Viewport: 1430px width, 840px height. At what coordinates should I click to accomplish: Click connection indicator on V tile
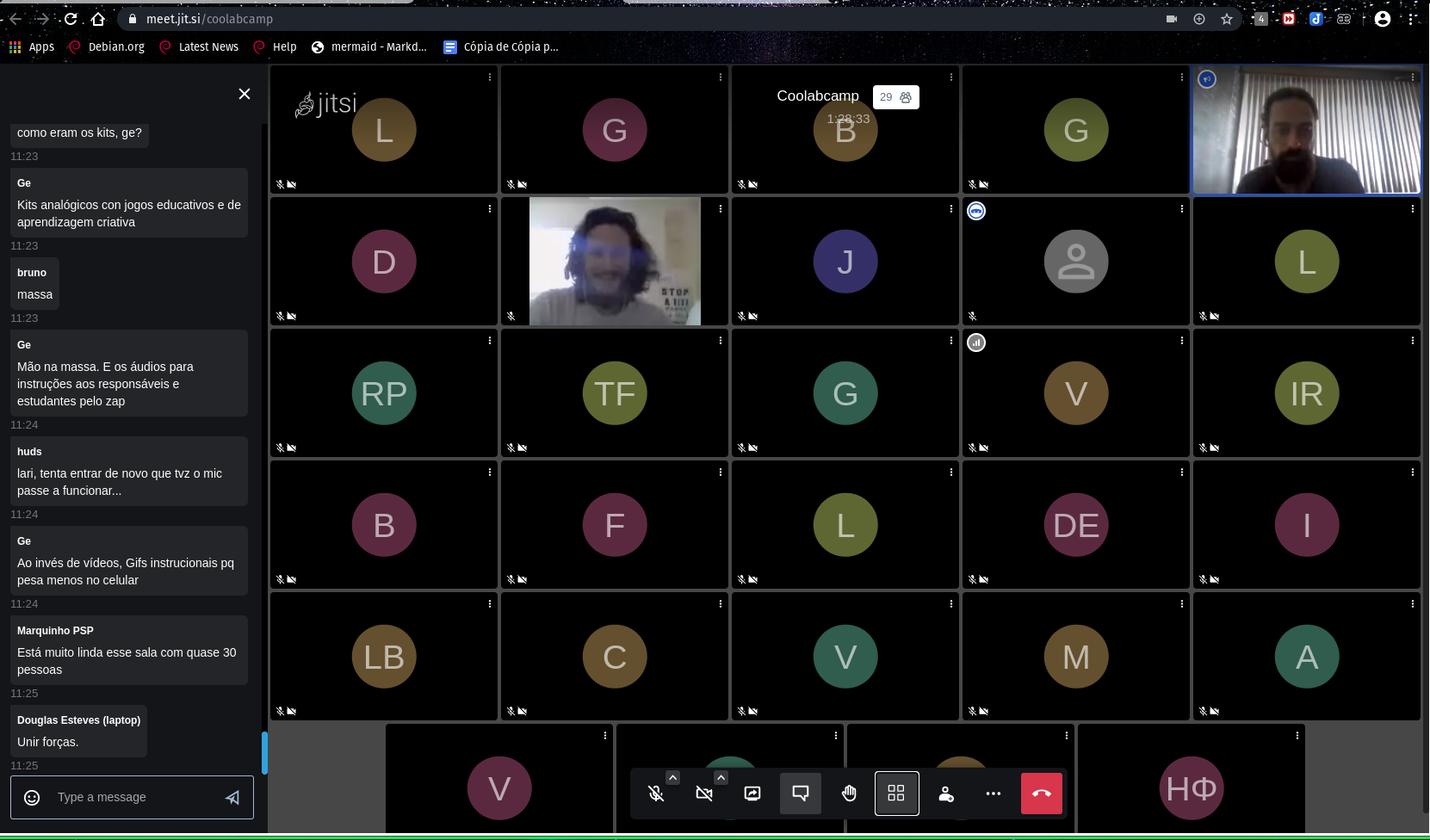pyautogui.click(x=976, y=343)
